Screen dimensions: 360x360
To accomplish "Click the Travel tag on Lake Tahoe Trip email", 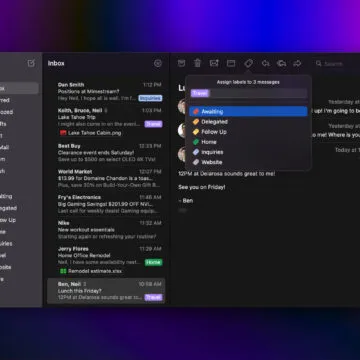I will [153, 124].
